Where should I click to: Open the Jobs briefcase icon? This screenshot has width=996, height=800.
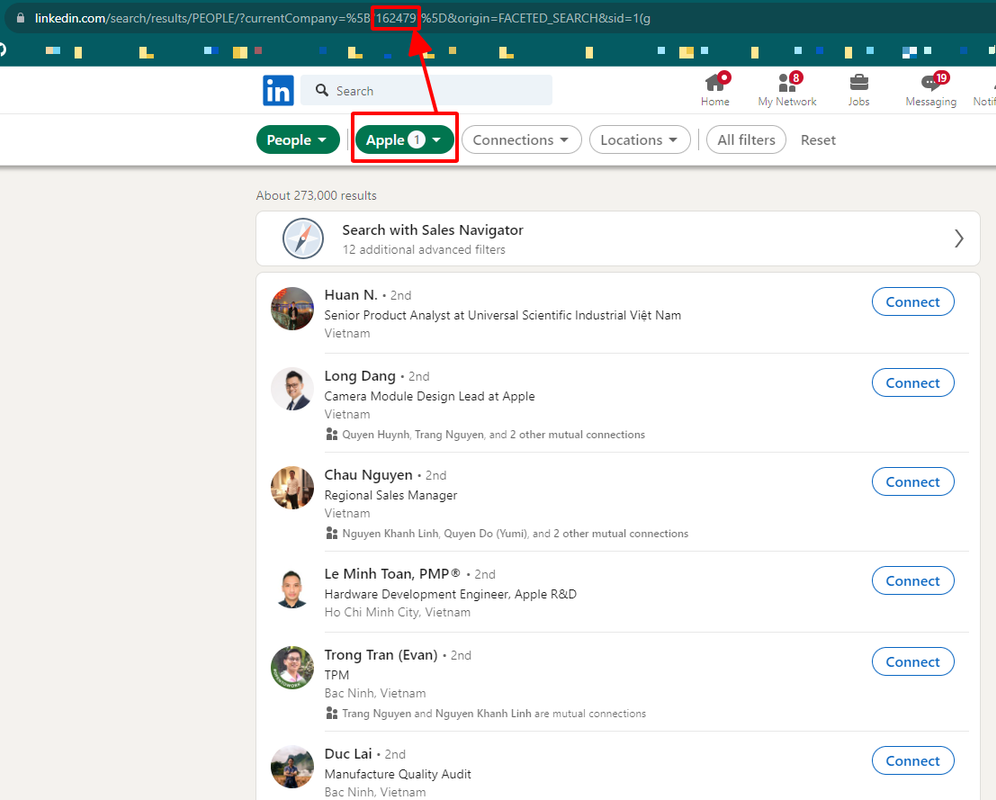(x=859, y=83)
